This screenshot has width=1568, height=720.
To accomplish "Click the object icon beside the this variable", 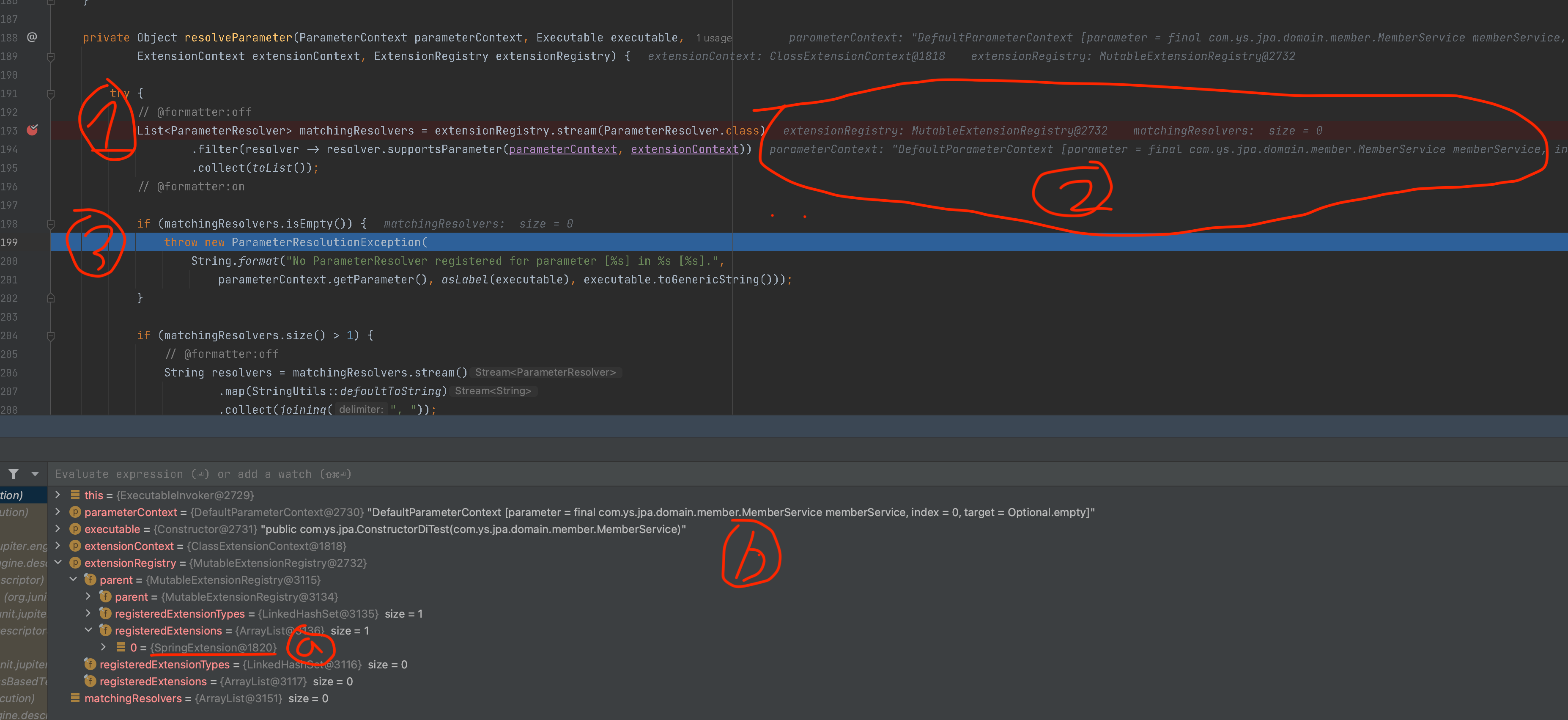I will (x=75, y=495).
